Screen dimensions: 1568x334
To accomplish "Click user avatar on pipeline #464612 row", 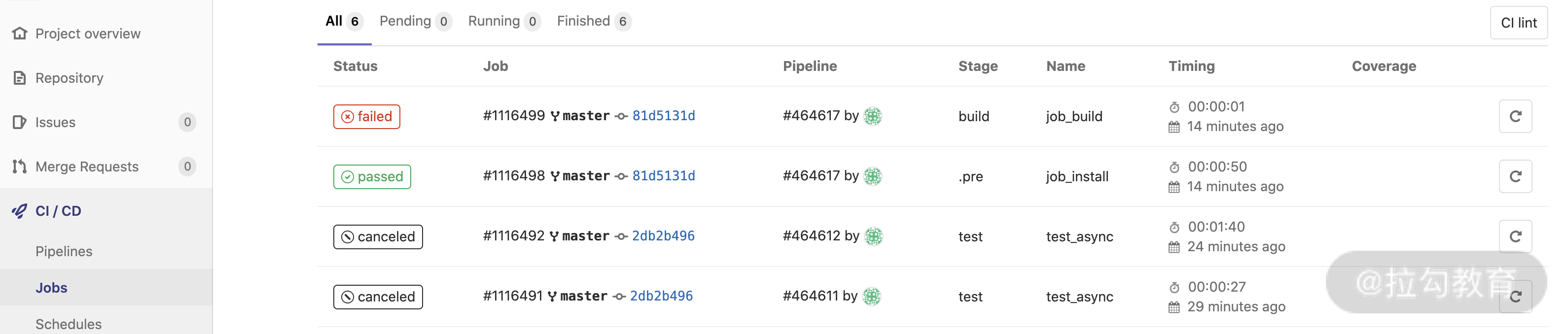I will tap(873, 236).
